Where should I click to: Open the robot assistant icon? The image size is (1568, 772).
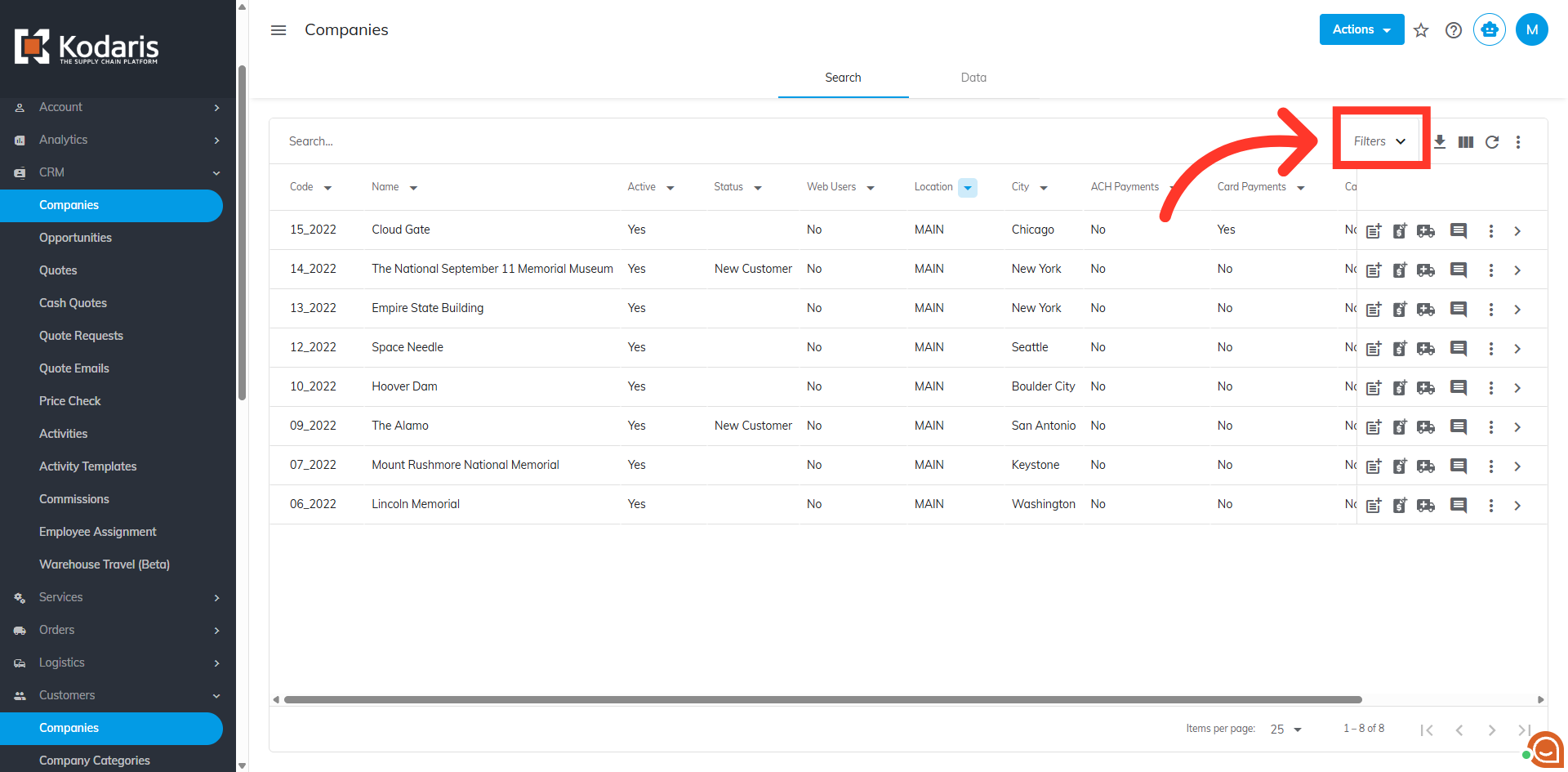[1490, 29]
